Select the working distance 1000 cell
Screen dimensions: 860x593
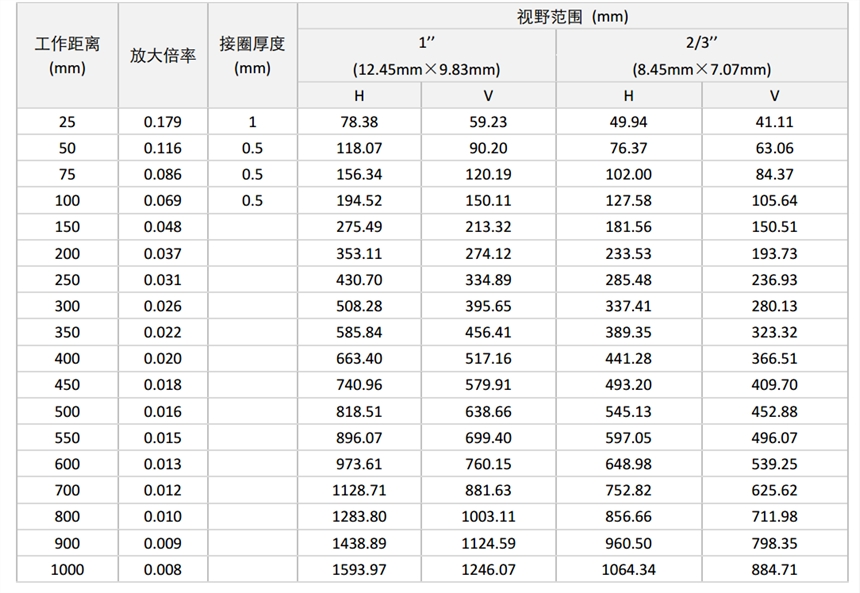click(x=67, y=569)
